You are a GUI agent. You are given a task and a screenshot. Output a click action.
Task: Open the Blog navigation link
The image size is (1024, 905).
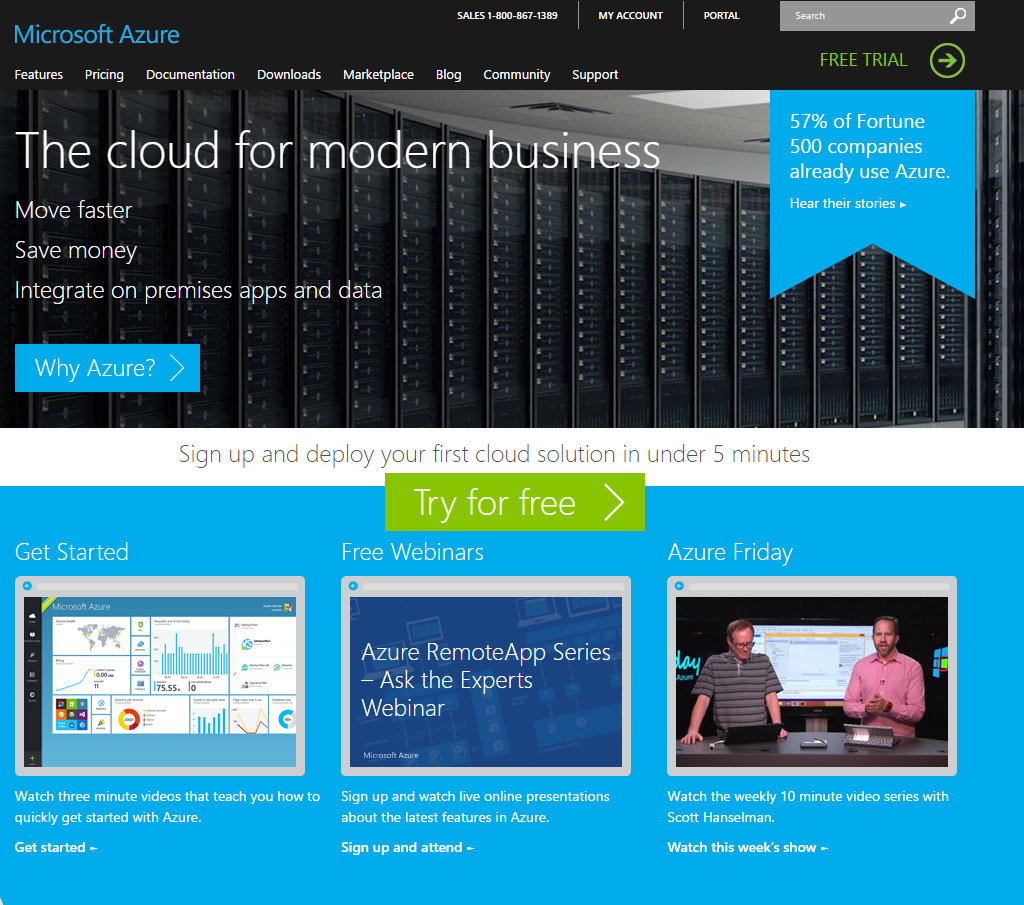coord(449,74)
